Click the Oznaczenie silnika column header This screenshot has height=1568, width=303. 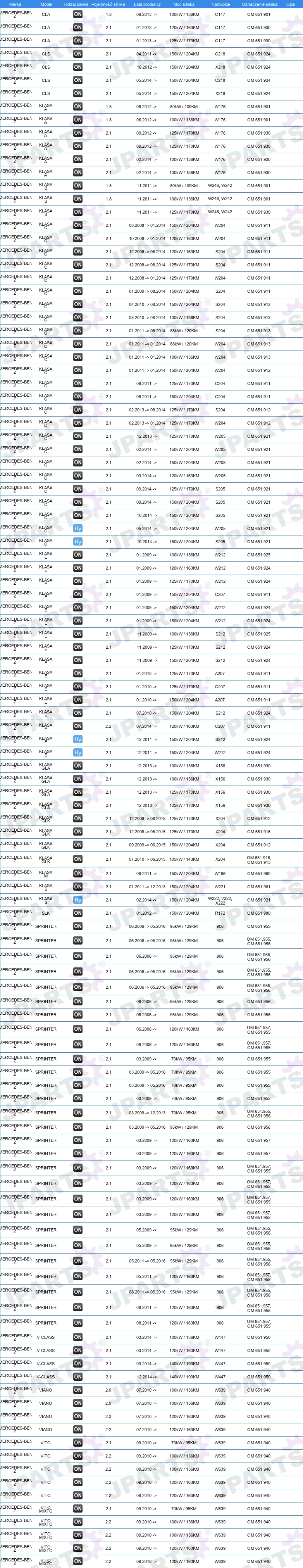click(259, 4)
